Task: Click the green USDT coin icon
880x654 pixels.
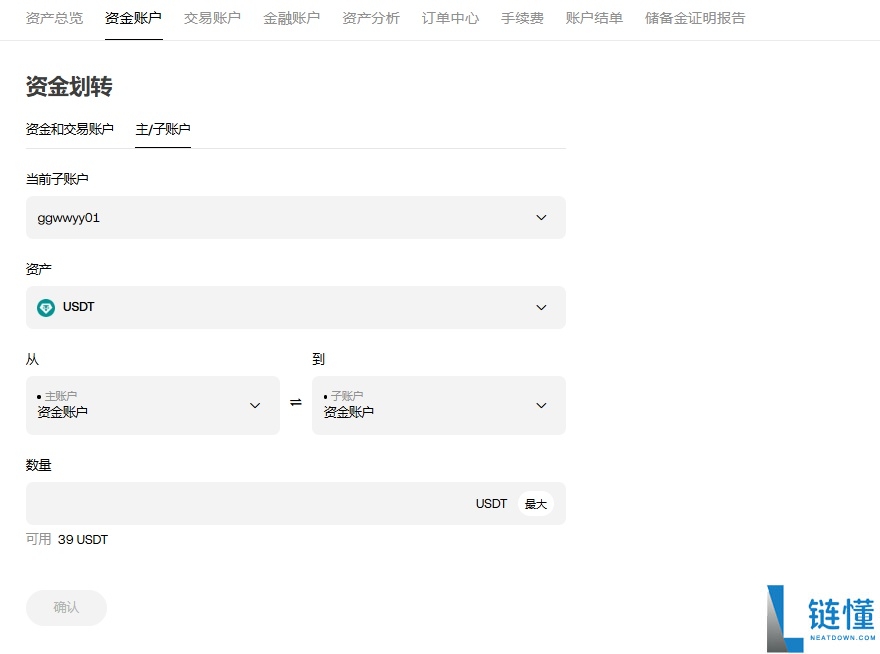Action: coord(46,308)
